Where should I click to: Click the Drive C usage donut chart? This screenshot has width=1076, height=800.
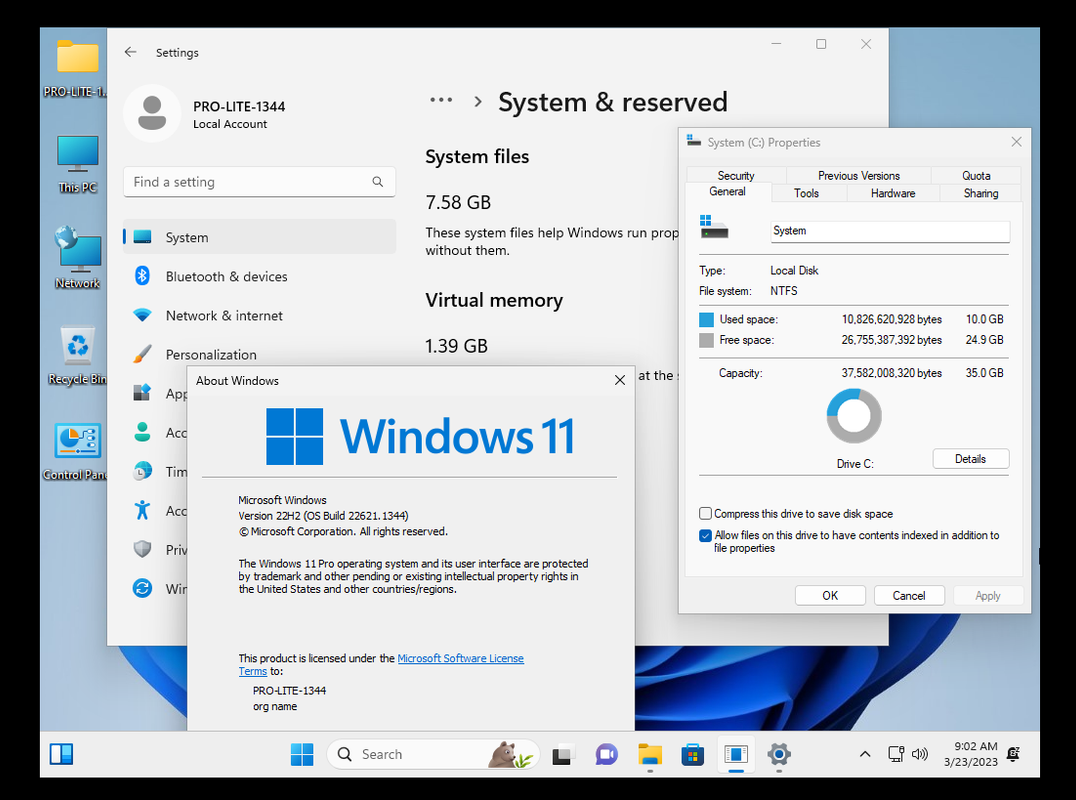[x=854, y=416]
